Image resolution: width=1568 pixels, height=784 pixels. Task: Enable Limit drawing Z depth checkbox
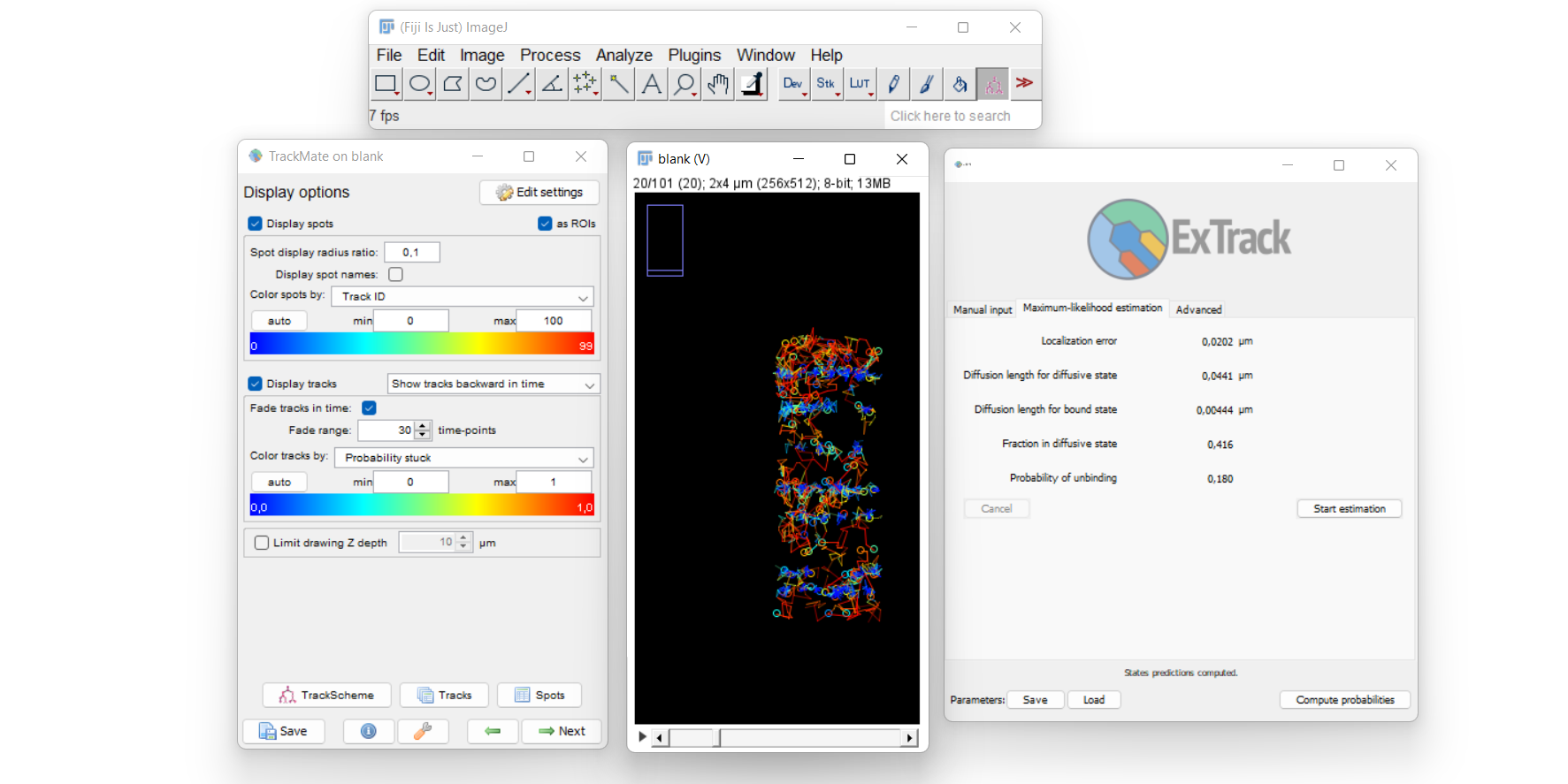(x=262, y=543)
